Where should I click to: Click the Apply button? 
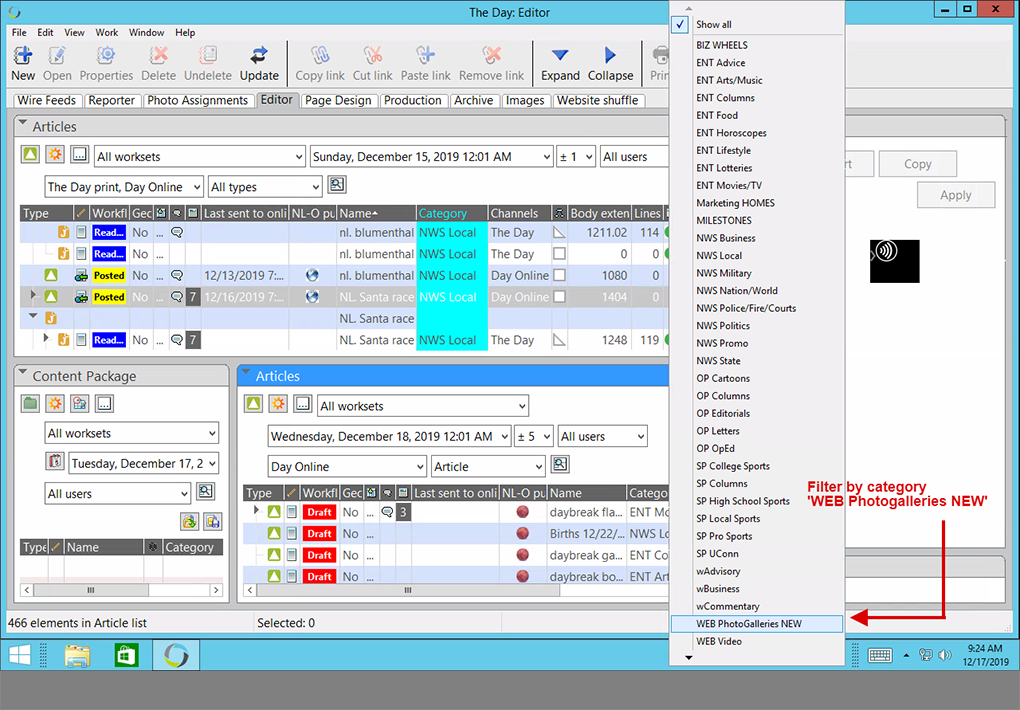click(x=956, y=195)
